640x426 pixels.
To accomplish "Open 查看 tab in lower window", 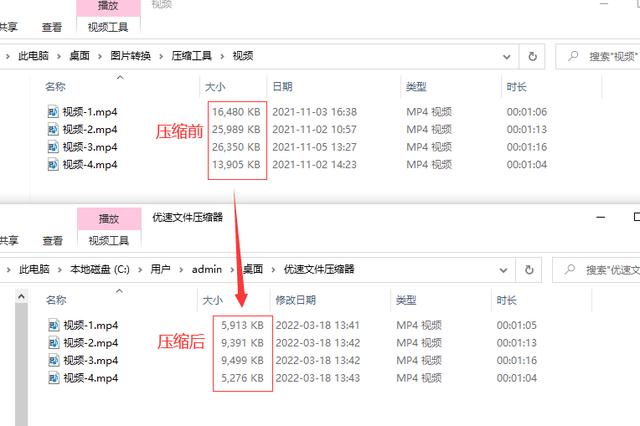I will coord(53,240).
